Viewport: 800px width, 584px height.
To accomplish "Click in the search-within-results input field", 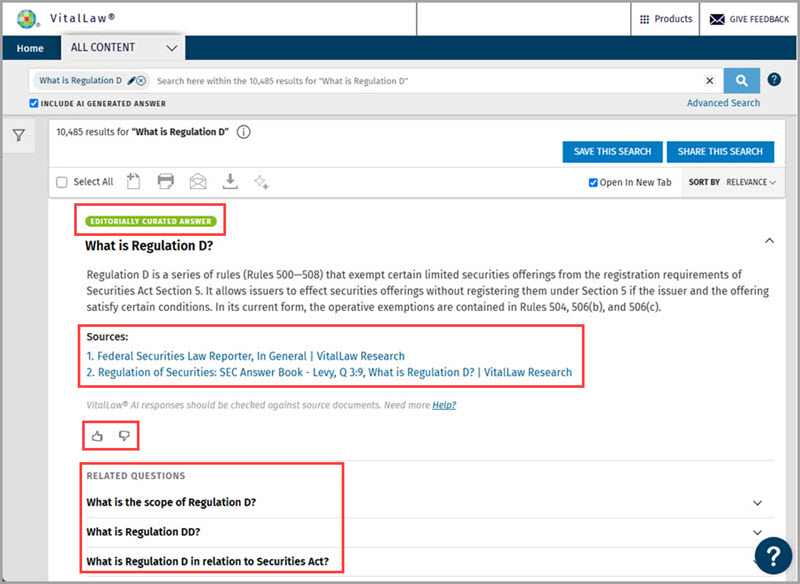I will tap(428, 81).
